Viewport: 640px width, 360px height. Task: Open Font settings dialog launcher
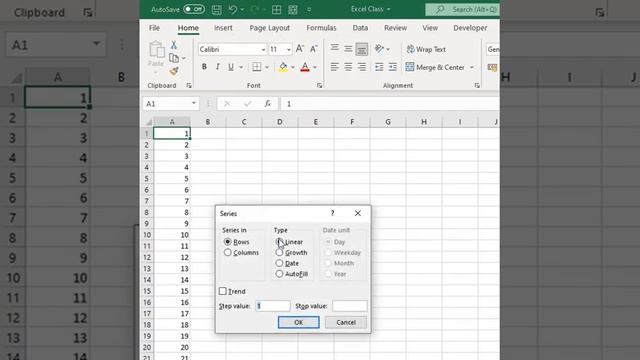[x=319, y=85]
